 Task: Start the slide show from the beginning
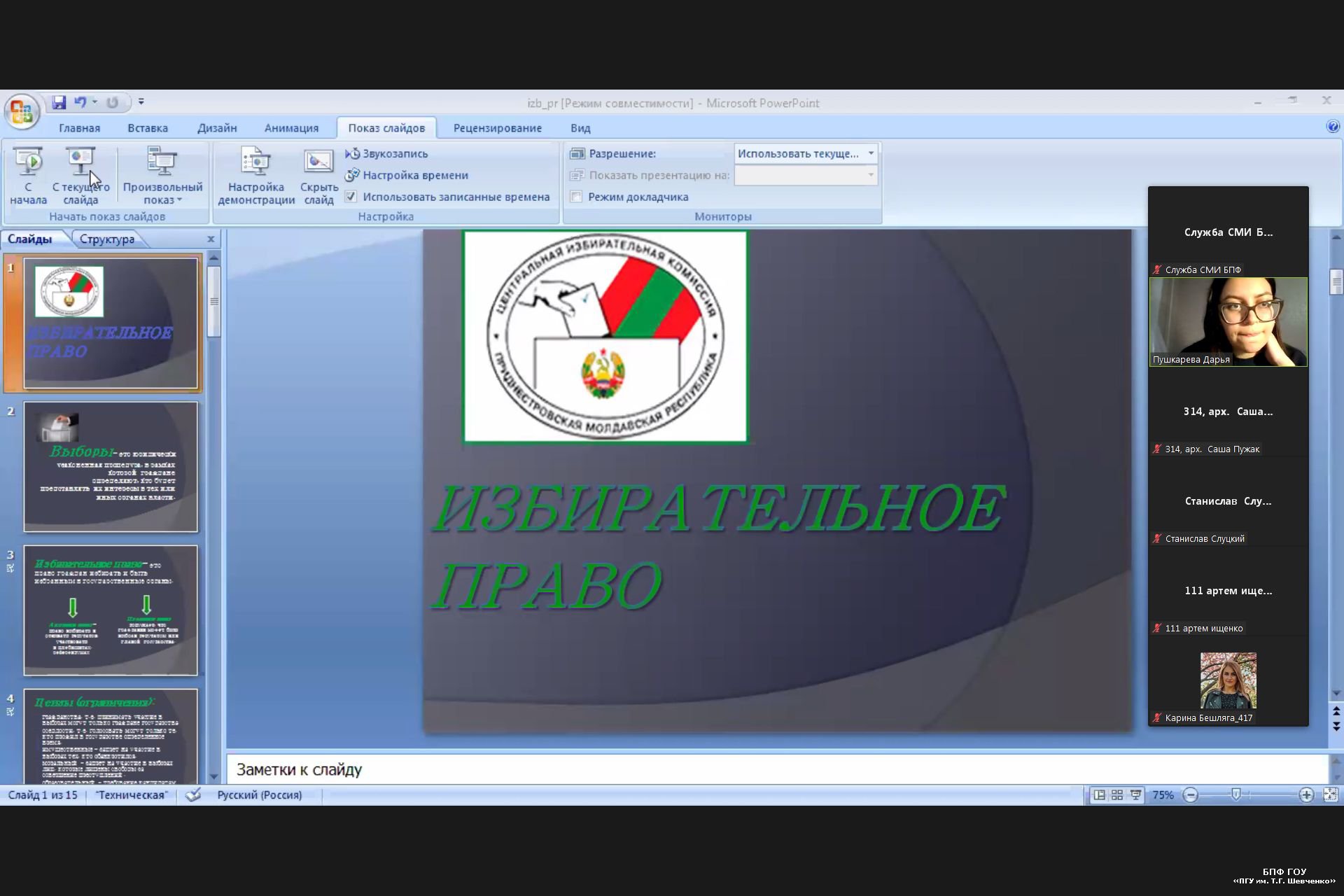tap(28, 176)
